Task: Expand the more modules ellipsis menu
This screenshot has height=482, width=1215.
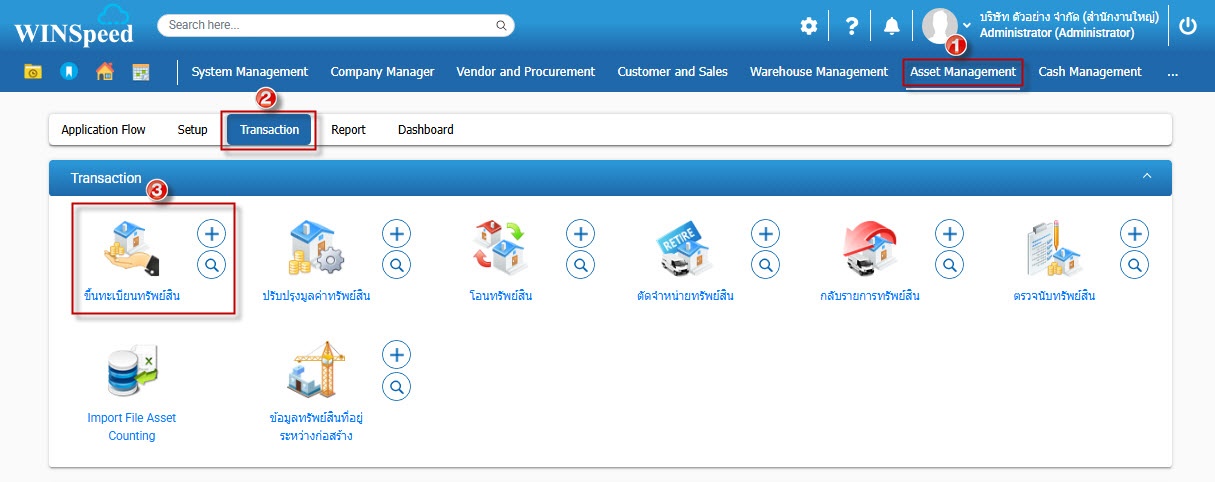Action: (x=1172, y=72)
